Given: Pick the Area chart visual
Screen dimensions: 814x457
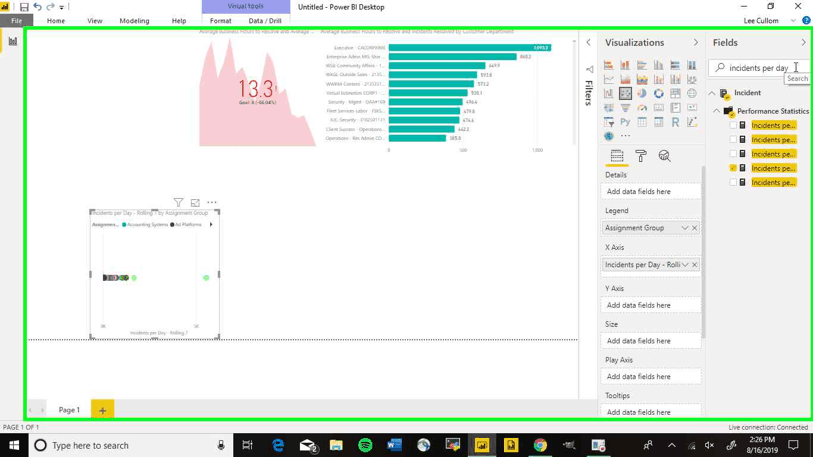Looking at the screenshot, I should click(x=625, y=79).
